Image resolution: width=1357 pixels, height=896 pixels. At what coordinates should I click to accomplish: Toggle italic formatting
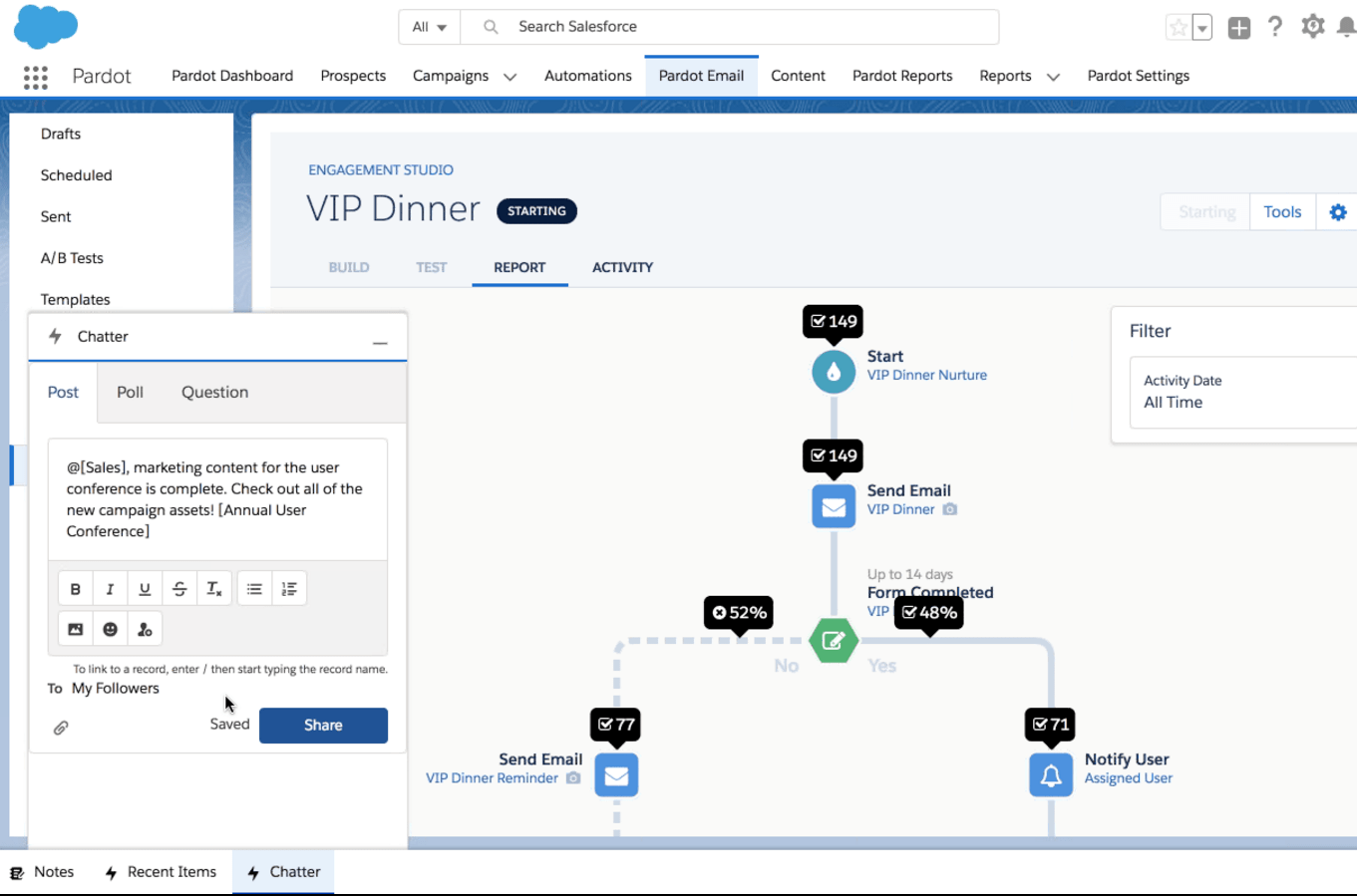pos(110,589)
